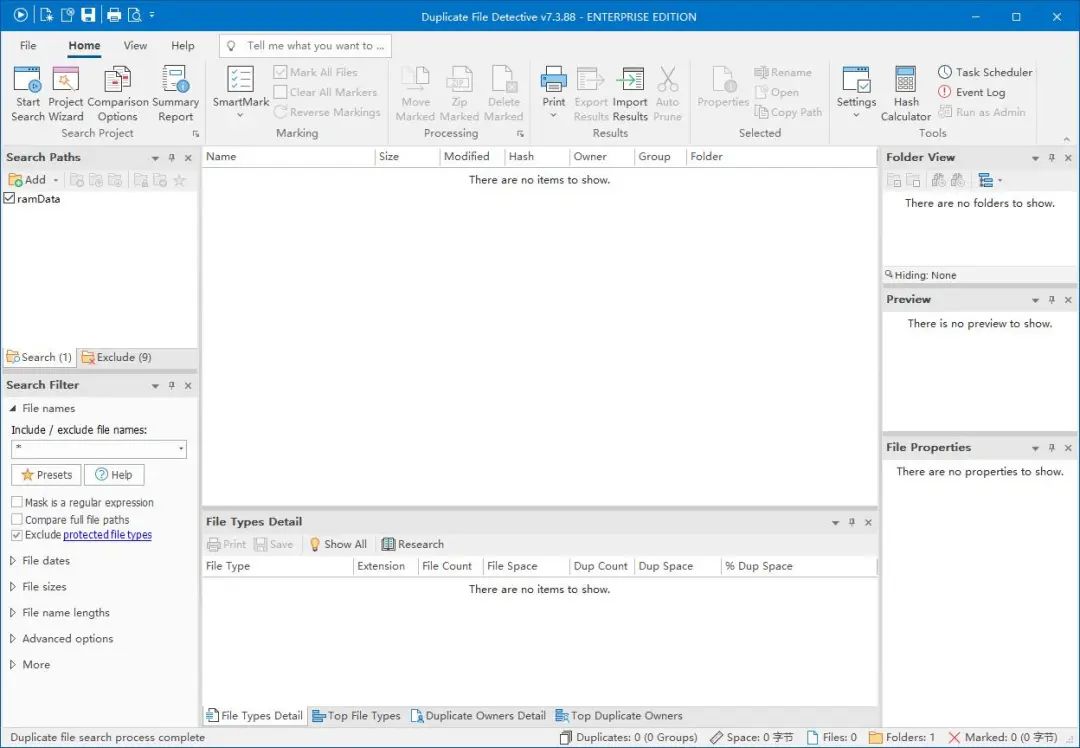Screen dimensions: 1080x748
Task: Open the Project Wizard
Action: 65,94
